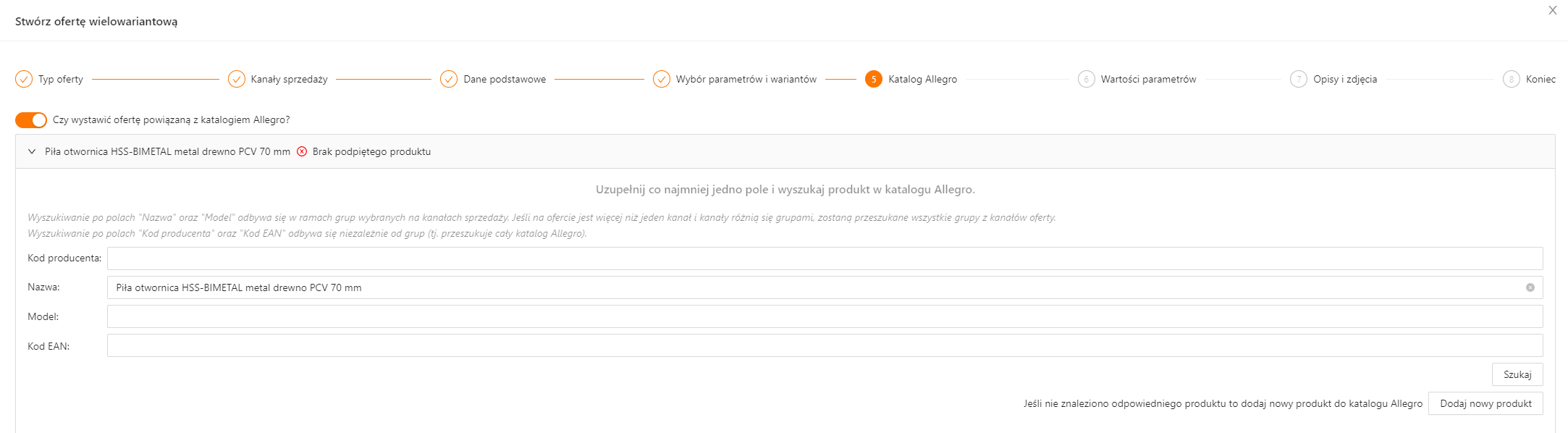The image size is (1568, 433).
Task: Click the red error icon by Brak podpiętego produktu
Action: 302,151
